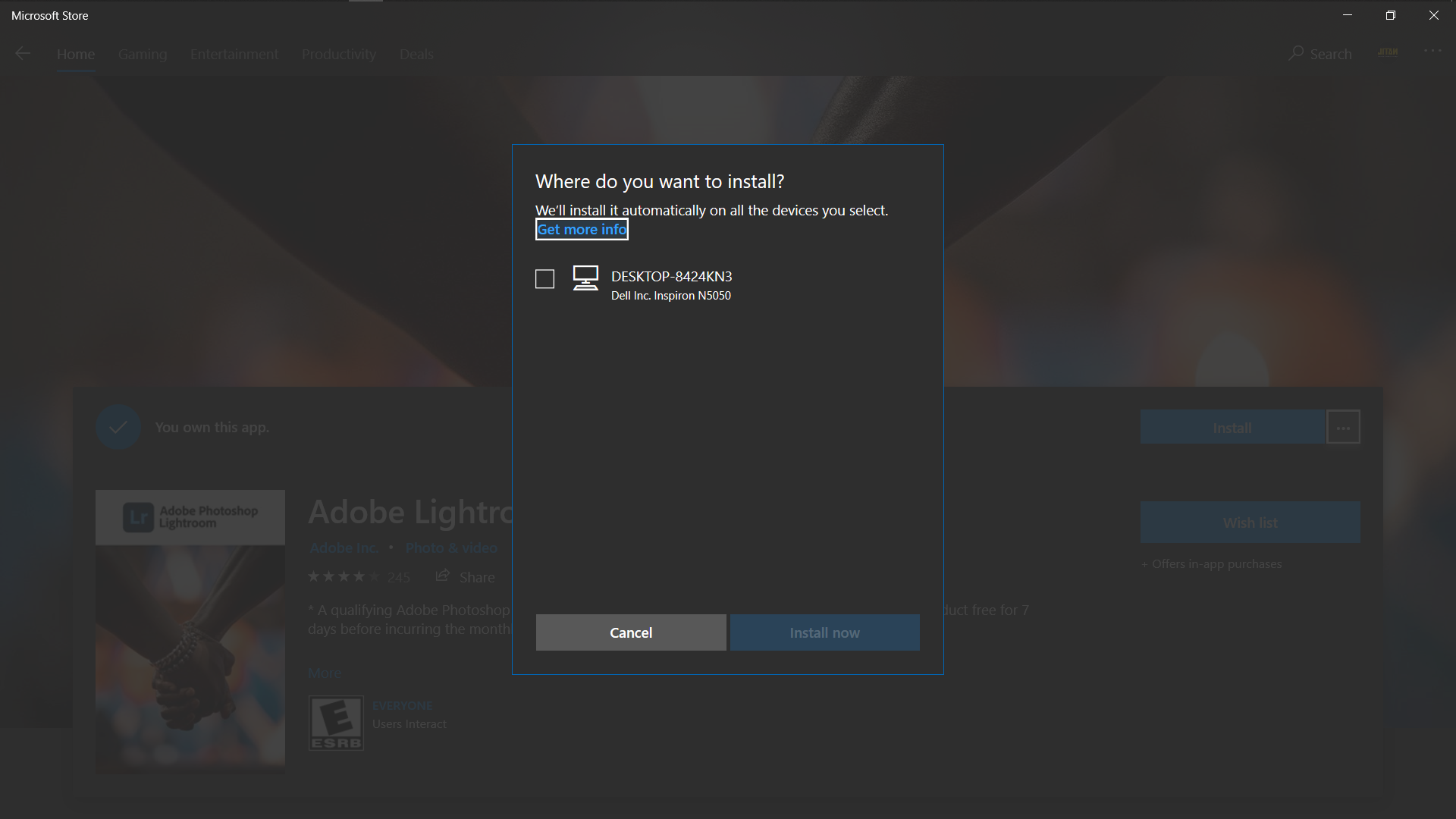Open the Photo & video category link

click(x=451, y=548)
